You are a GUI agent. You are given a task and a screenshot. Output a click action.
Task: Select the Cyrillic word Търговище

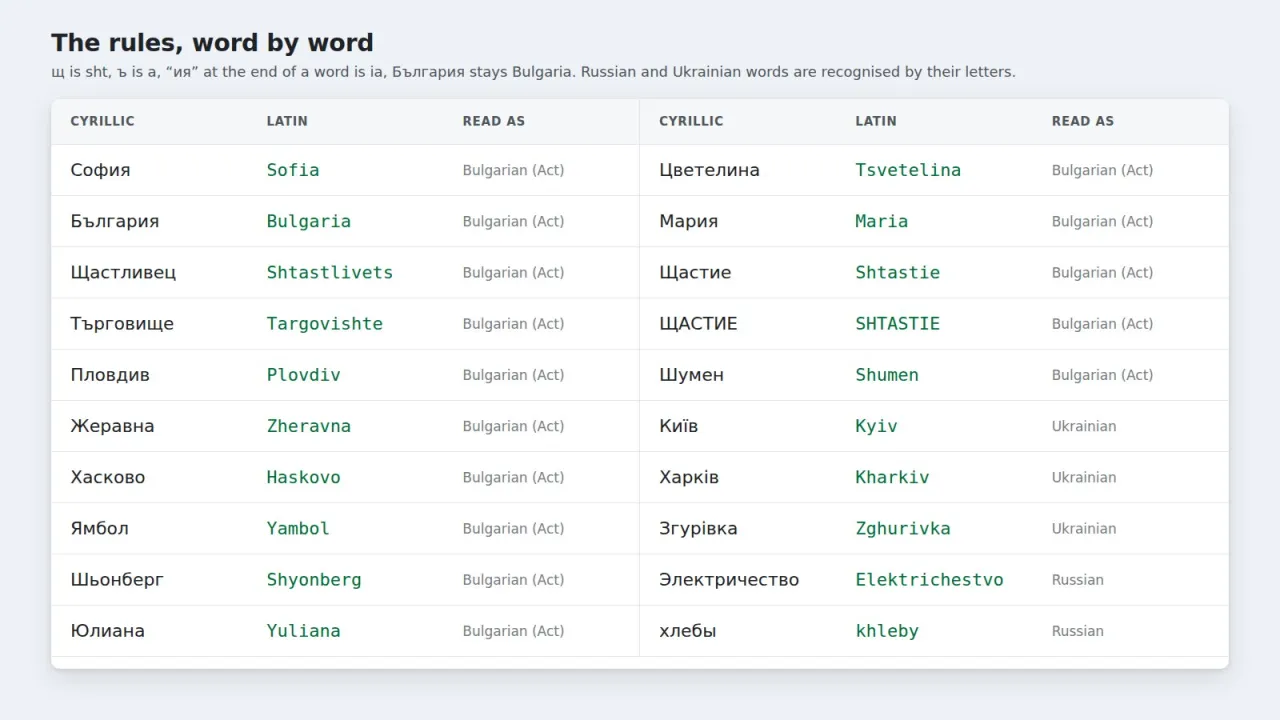122,324
